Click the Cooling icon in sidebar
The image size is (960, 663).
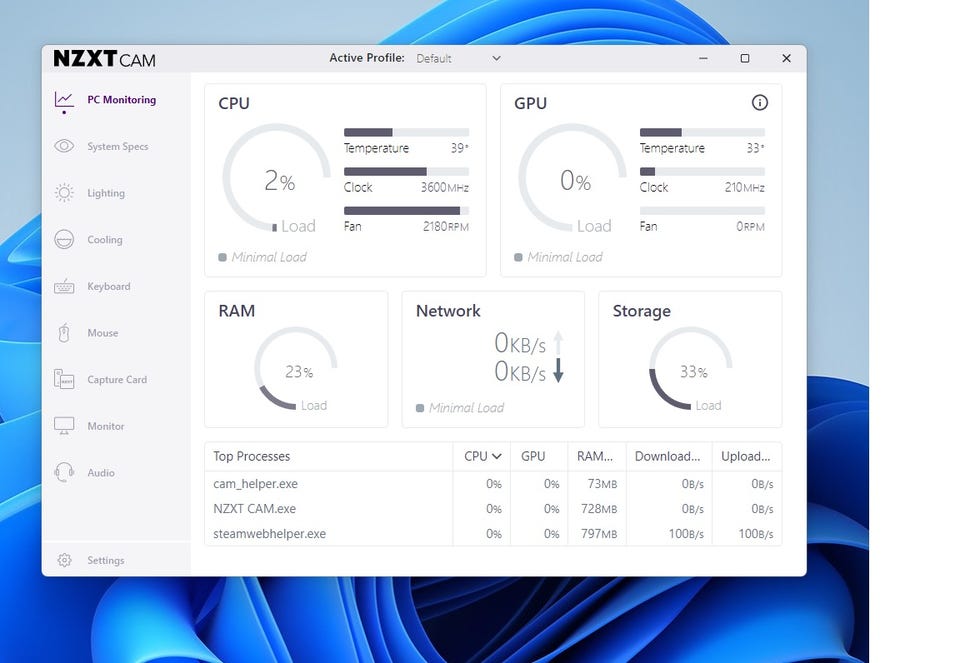64,239
